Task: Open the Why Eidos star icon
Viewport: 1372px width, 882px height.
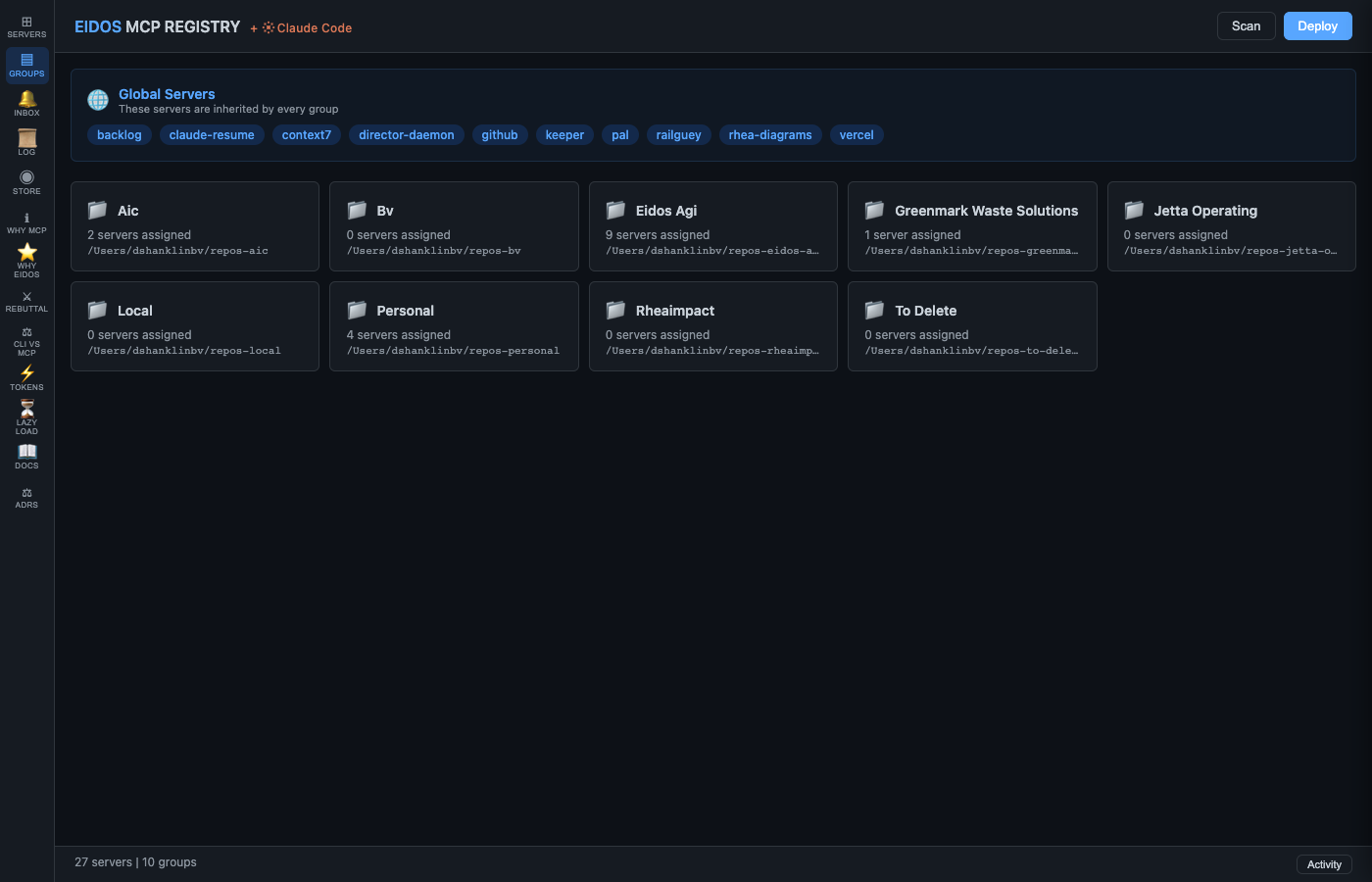Action: (26, 253)
